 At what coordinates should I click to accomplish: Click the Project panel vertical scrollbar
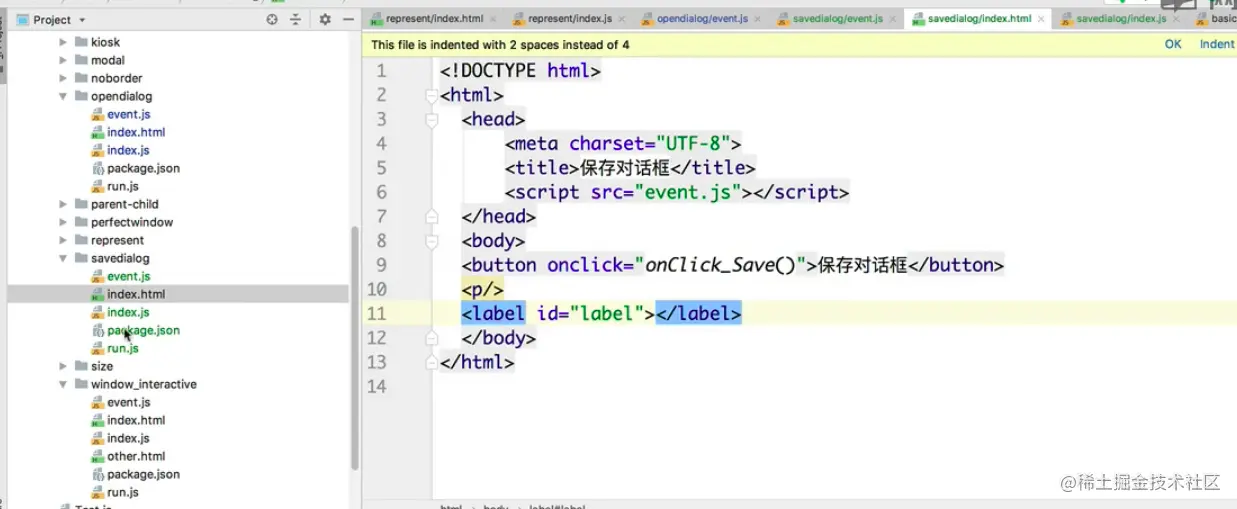coord(354,348)
